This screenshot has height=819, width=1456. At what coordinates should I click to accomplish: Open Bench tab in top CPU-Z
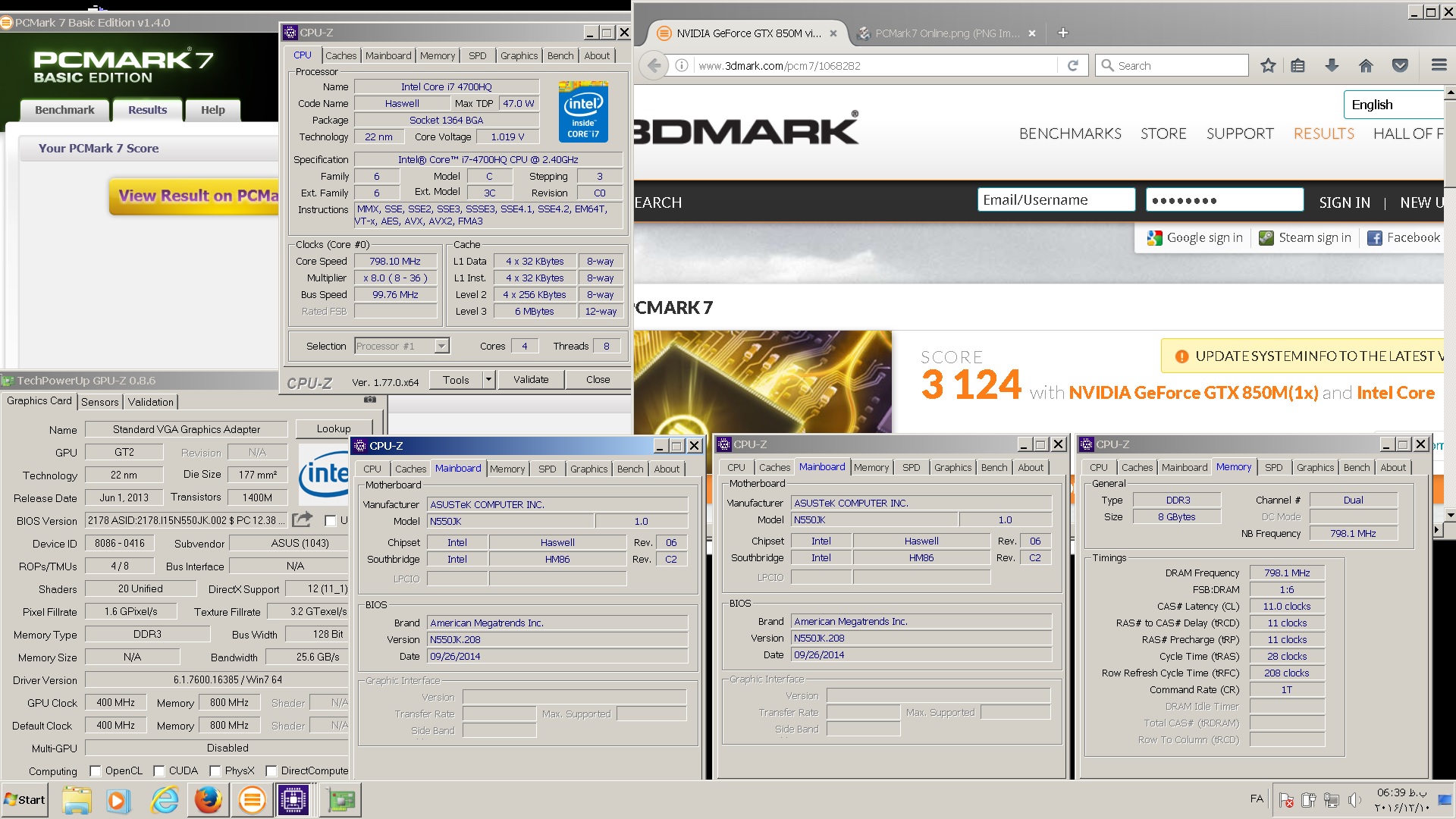(560, 55)
